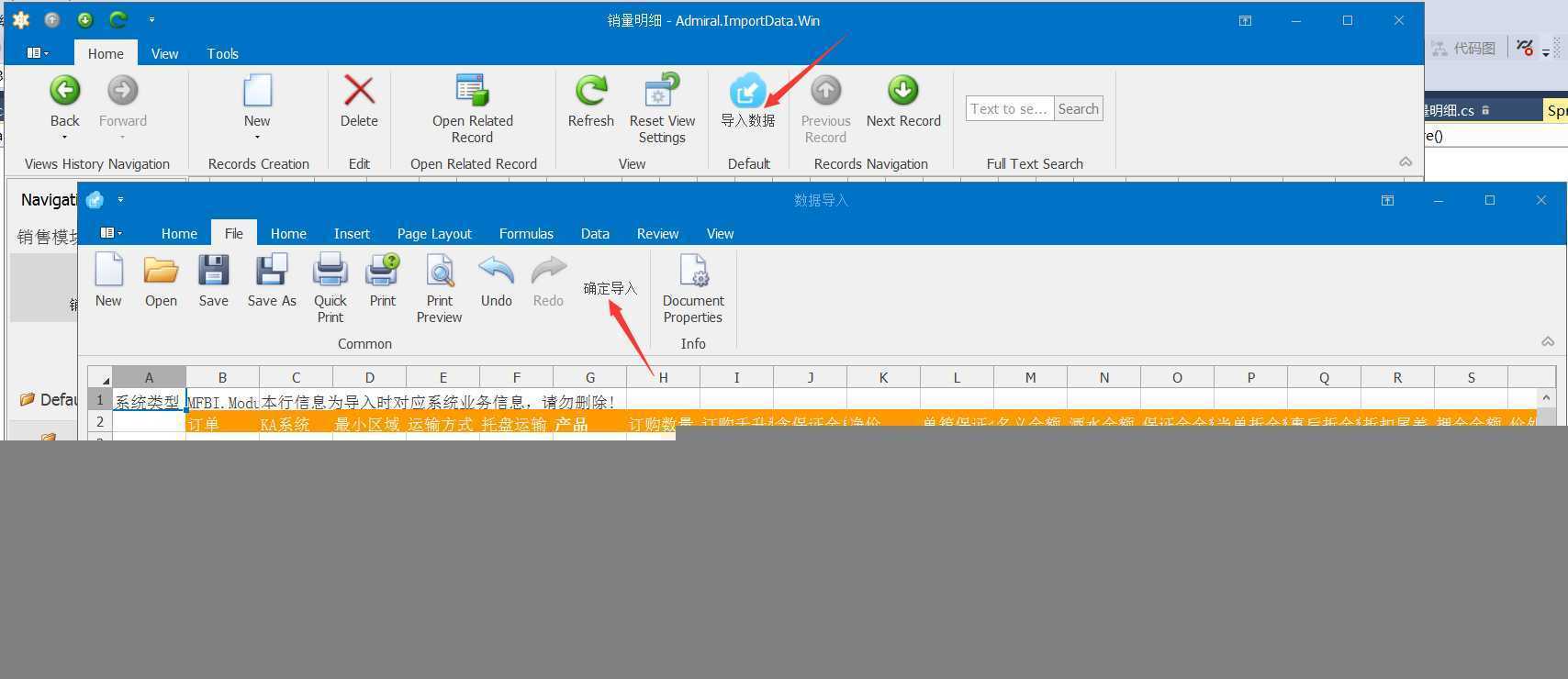Switch to the Data tab
The height and width of the screenshot is (679, 1568).
[595, 233]
